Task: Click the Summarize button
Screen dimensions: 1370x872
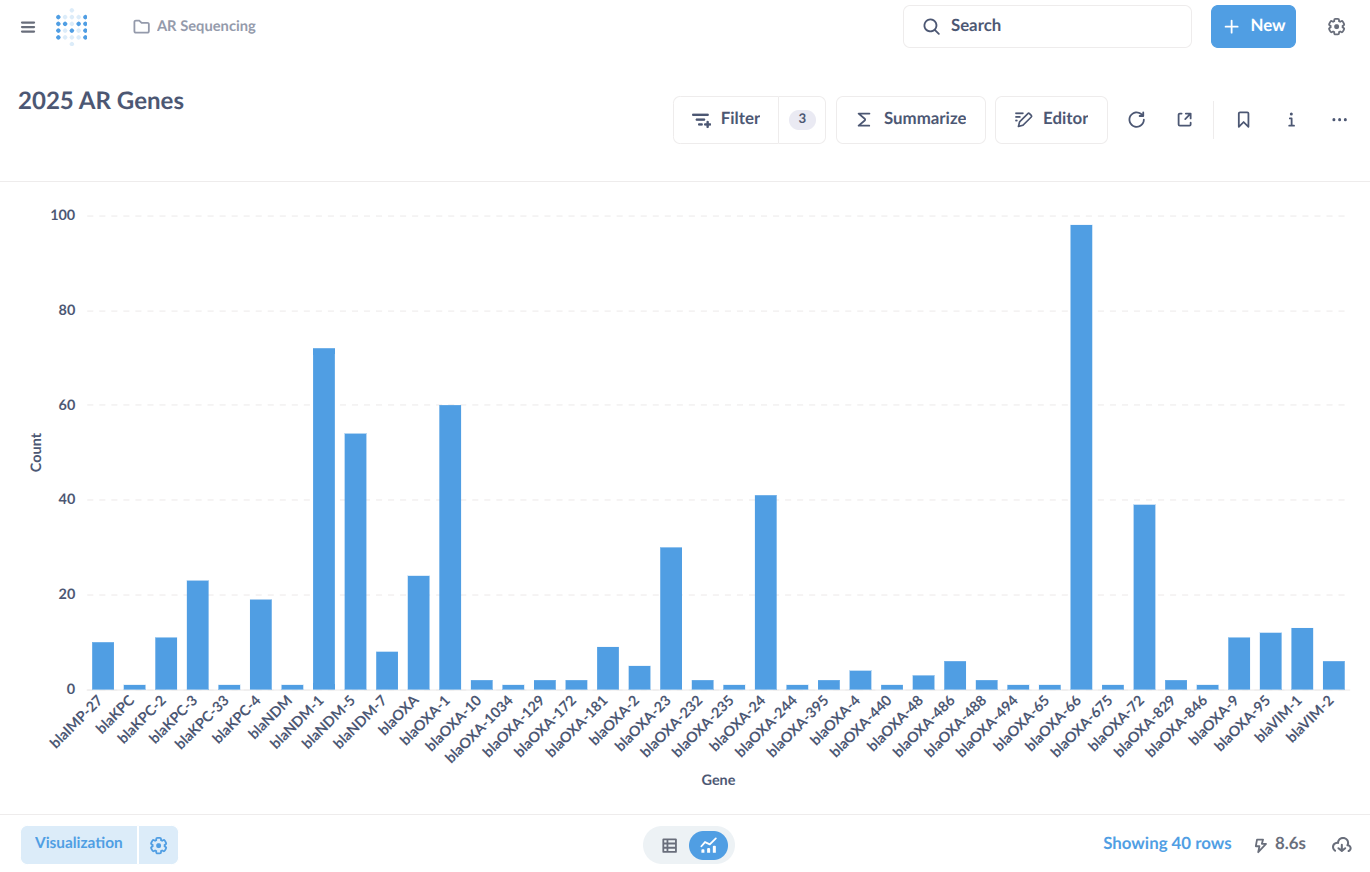Action: 911,120
